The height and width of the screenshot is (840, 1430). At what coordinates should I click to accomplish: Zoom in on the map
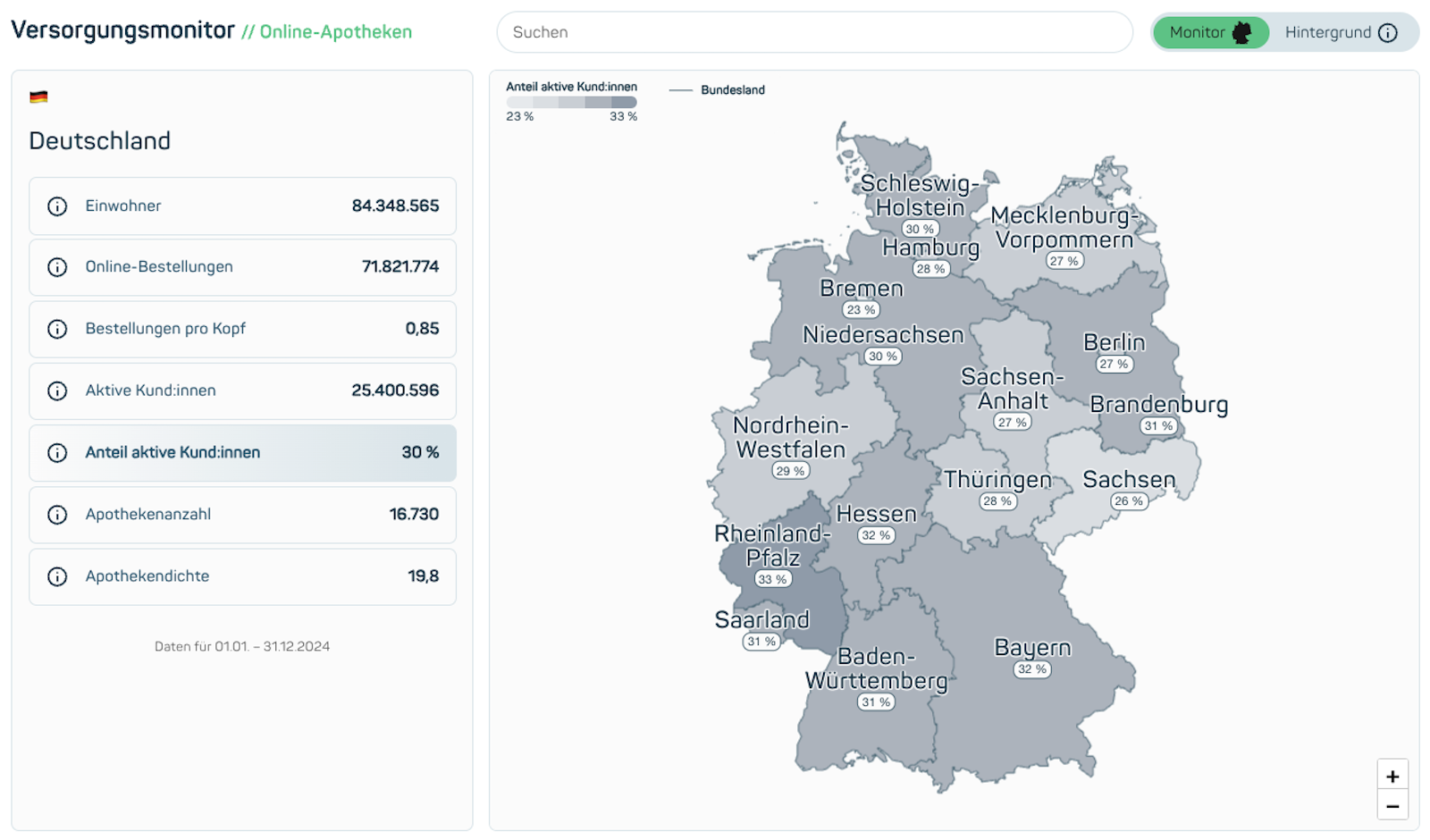1392,776
